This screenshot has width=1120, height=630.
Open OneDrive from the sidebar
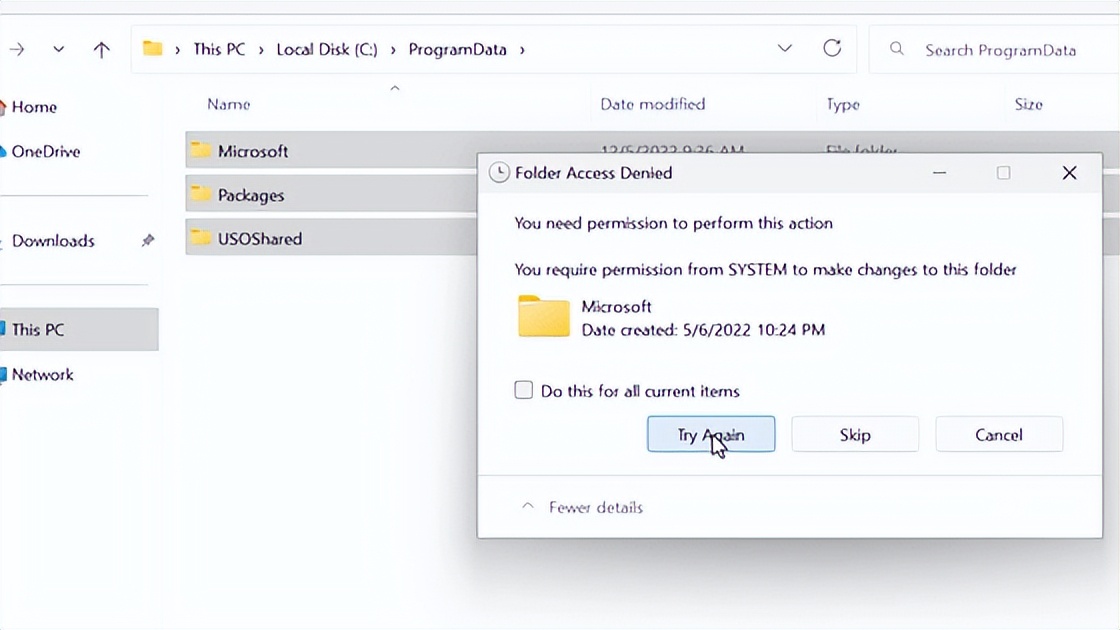click(x=44, y=151)
